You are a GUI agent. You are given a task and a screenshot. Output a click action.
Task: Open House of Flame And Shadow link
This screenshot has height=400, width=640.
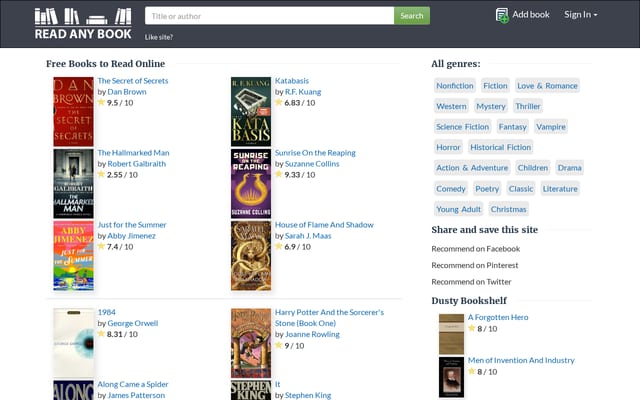coord(324,225)
